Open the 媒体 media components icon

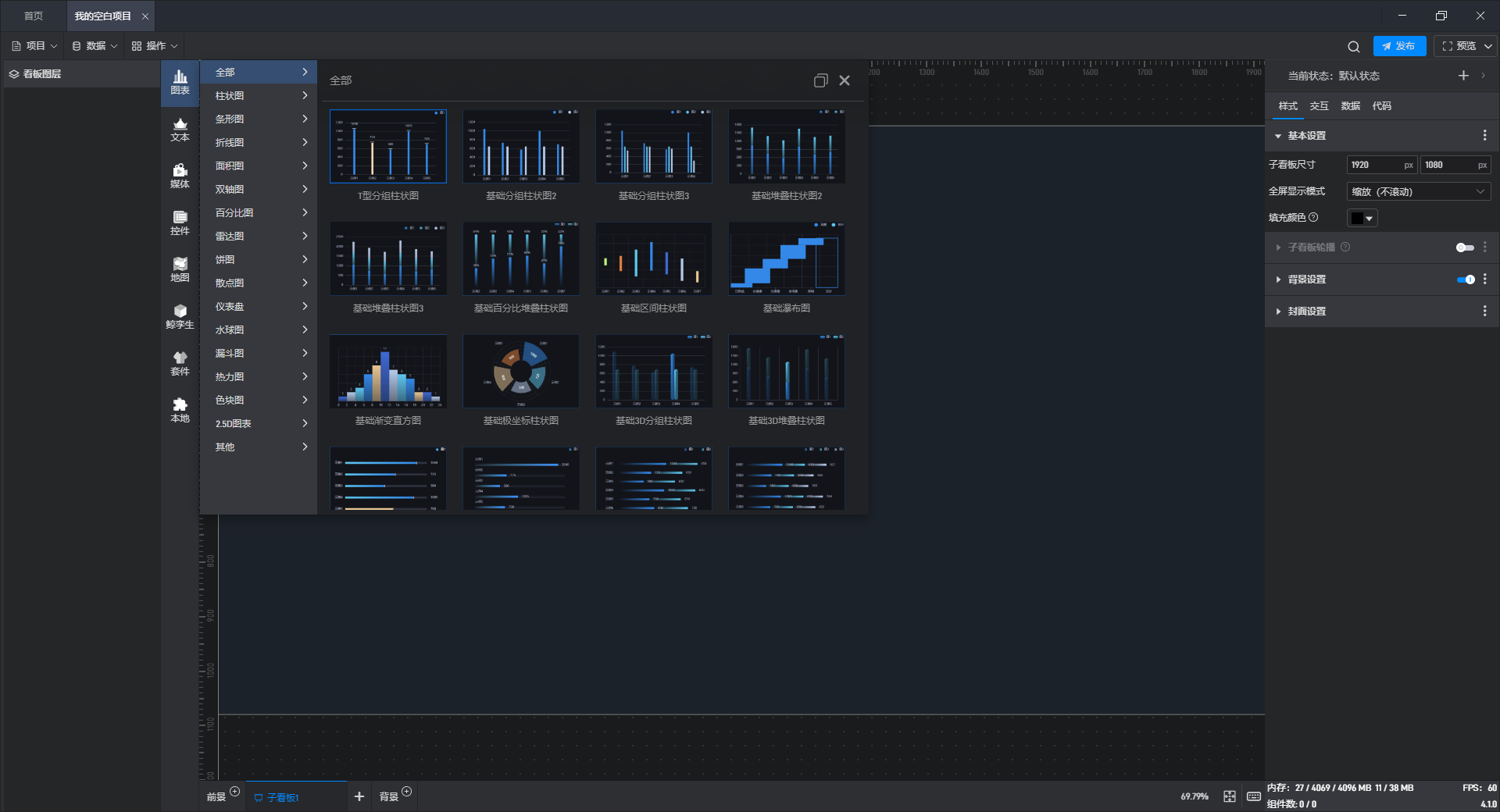[180, 176]
